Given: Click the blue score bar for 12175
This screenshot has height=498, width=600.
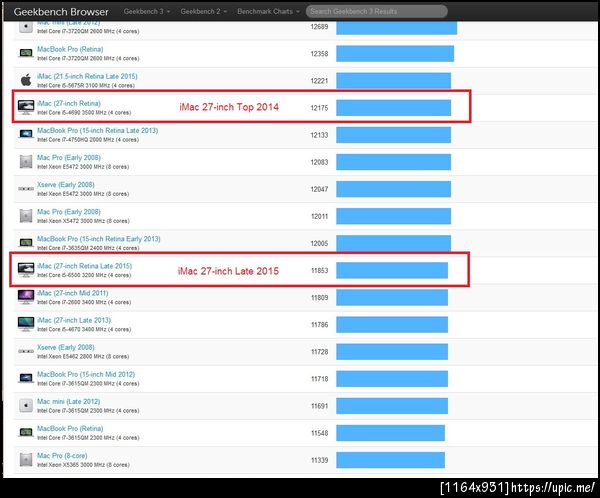Looking at the screenshot, I should [x=393, y=108].
